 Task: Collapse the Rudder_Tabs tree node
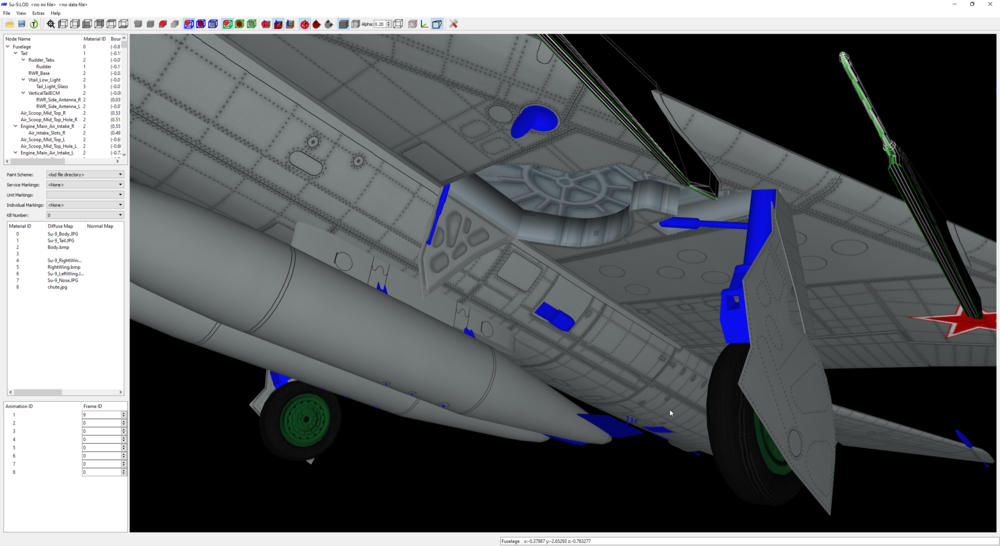click(24, 60)
